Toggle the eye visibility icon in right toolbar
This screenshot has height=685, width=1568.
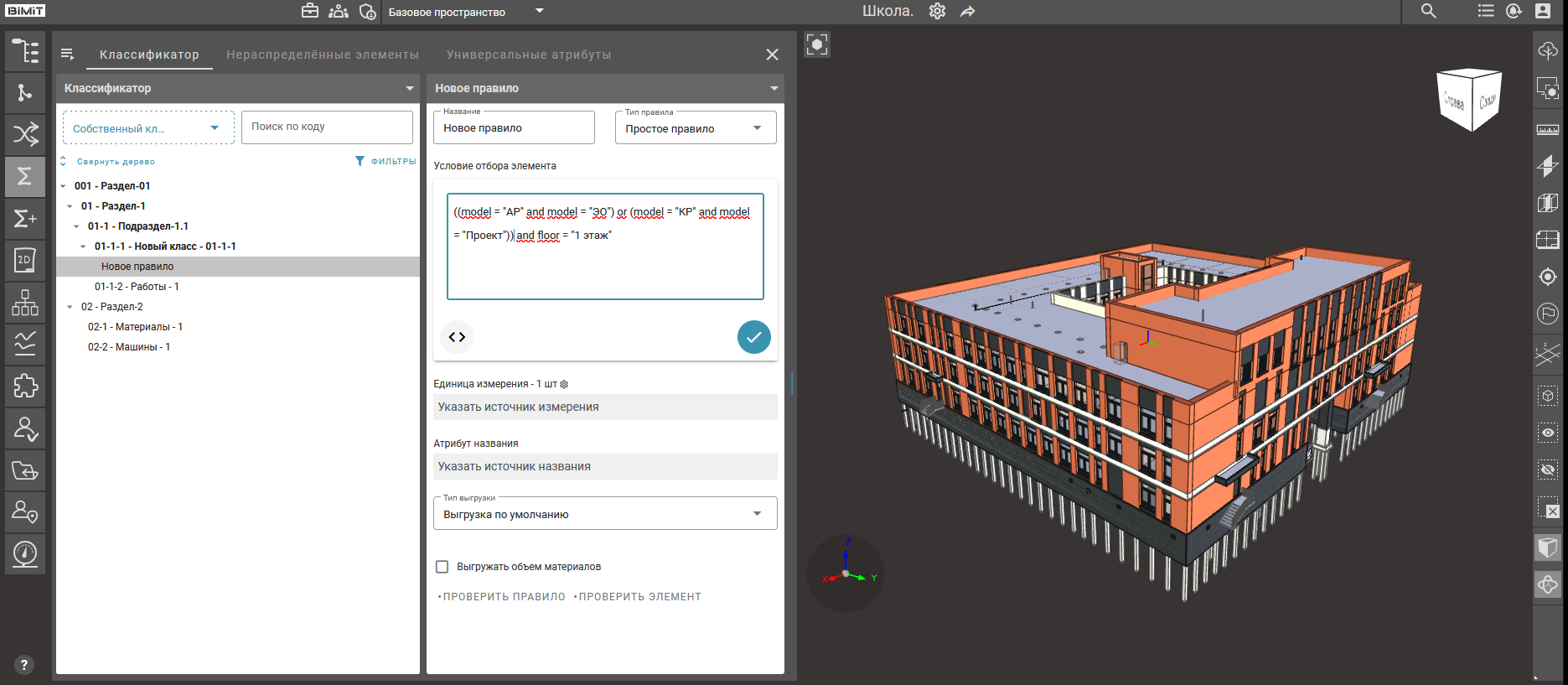[x=1547, y=433]
